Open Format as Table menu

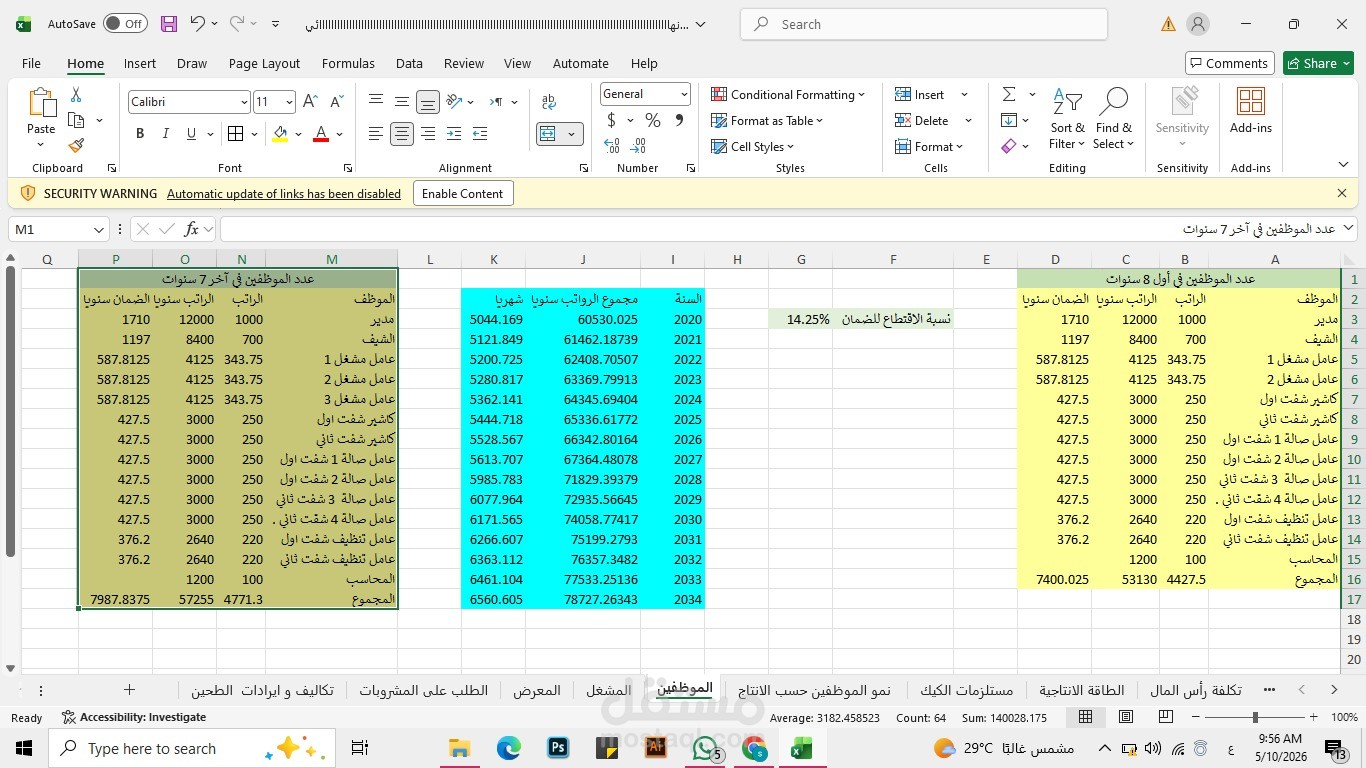coord(767,120)
